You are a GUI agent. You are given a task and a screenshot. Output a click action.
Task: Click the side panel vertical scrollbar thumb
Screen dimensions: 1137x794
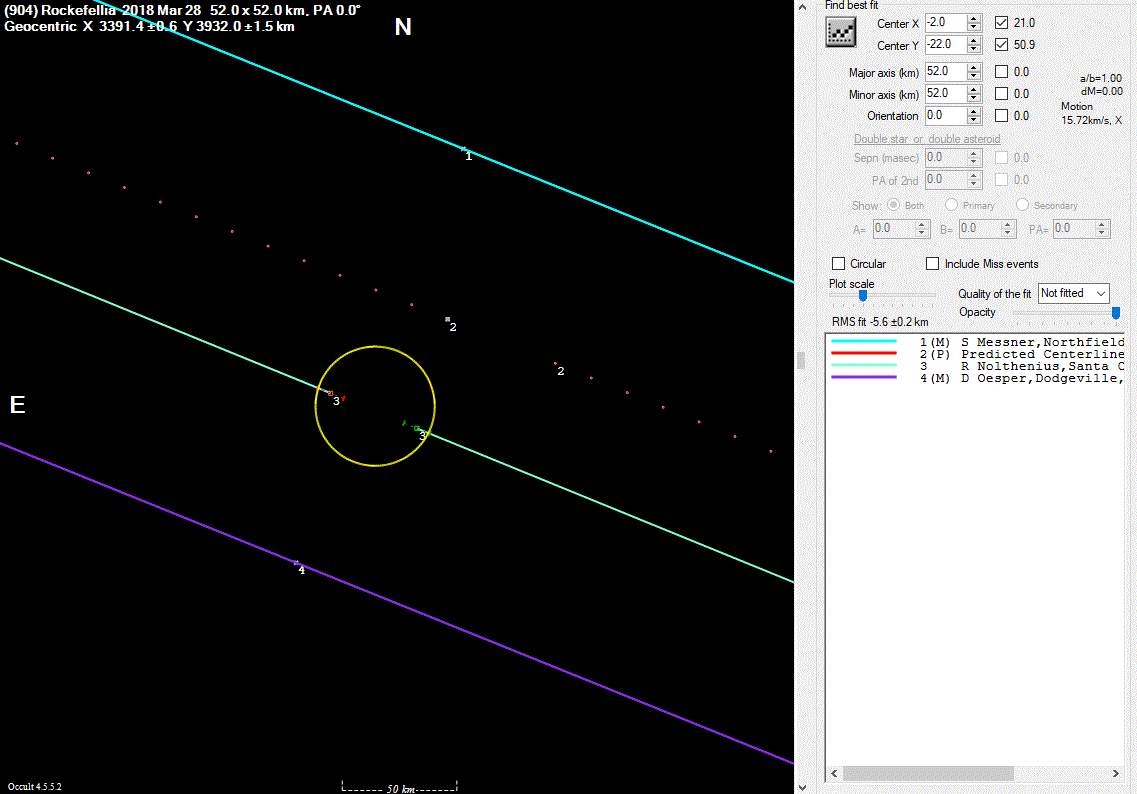pyautogui.click(x=801, y=360)
